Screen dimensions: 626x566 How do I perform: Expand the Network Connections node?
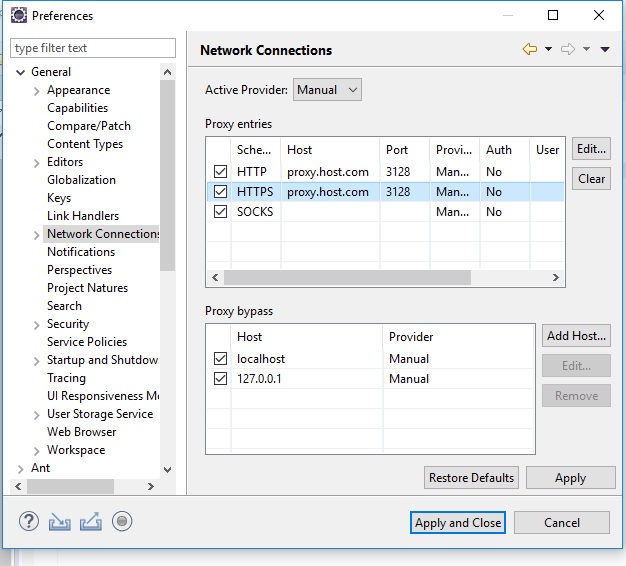point(36,235)
